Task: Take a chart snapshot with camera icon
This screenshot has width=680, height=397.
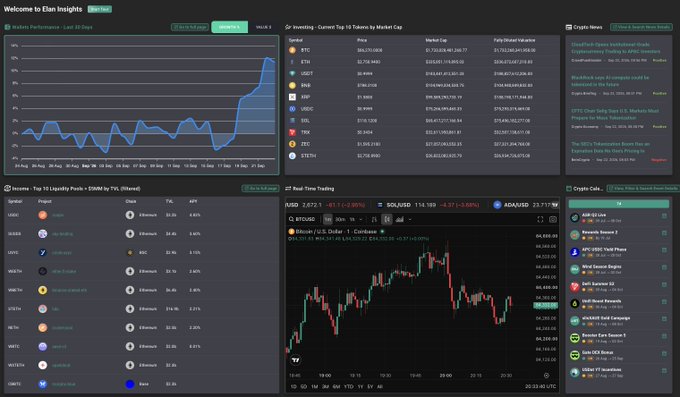Action: click(553, 220)
